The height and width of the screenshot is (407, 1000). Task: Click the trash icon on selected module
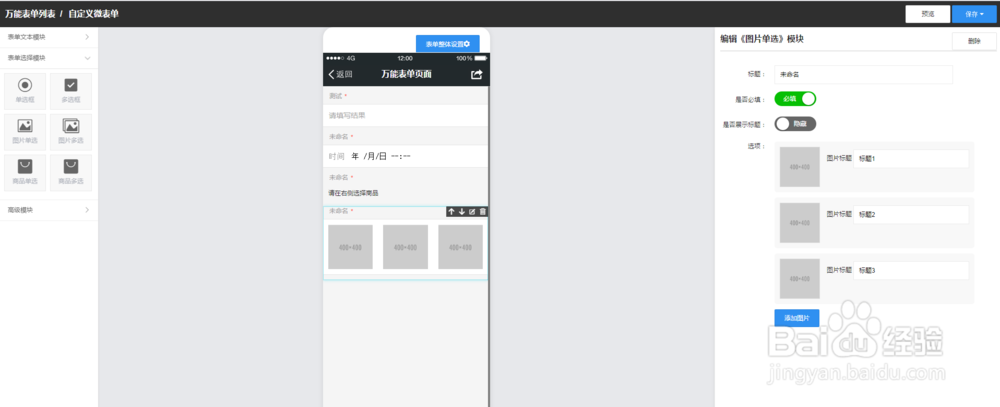(x=483, y=211)
